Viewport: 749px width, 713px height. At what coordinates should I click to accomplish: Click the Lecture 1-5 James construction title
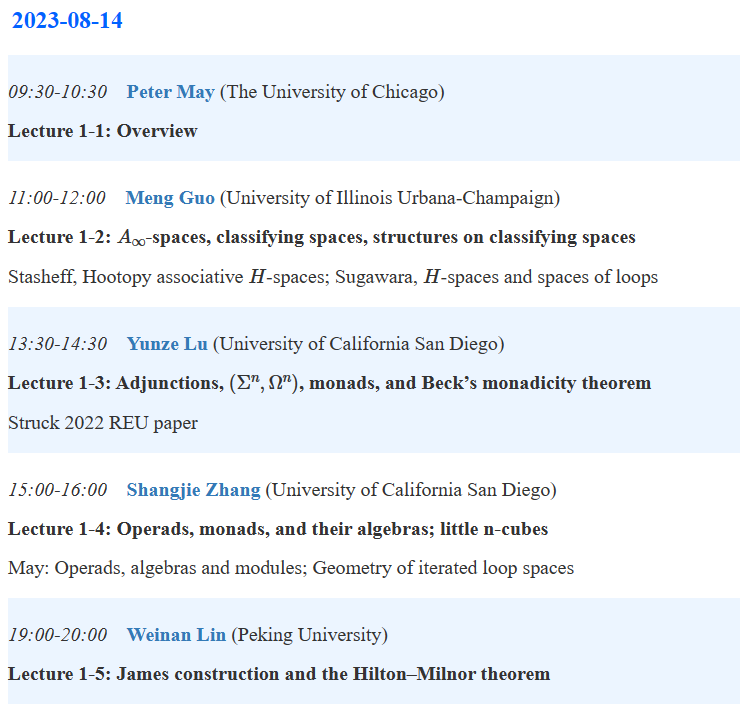tap(279, 674)
